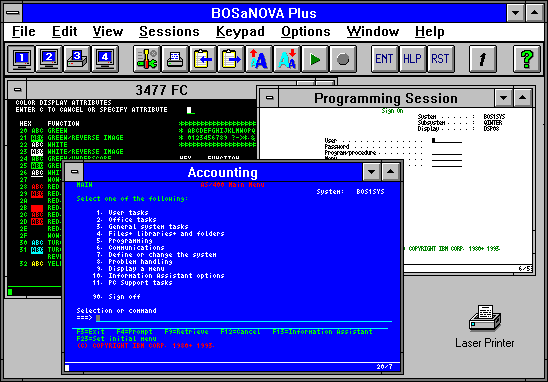Maximize Programming Session window up arrow
This screenshot has height=382, width=548.
522,98
